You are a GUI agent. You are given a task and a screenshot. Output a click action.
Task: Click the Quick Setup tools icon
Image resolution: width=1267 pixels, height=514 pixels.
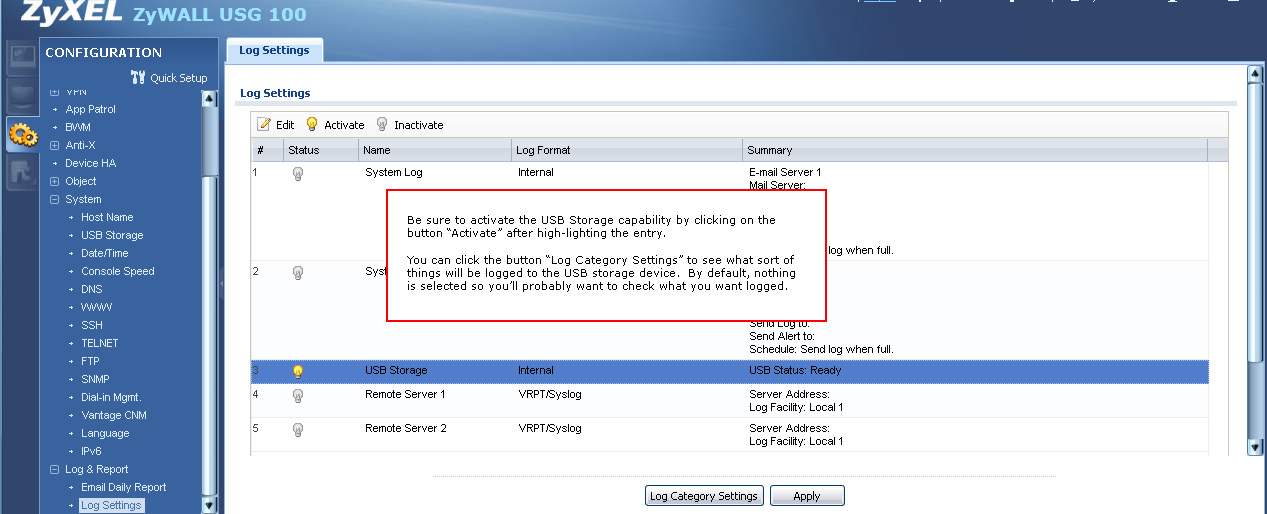pyautogui.click(x=138, y=78)
